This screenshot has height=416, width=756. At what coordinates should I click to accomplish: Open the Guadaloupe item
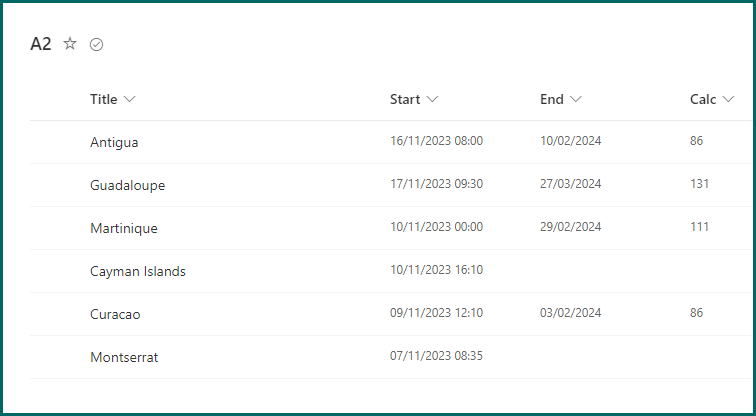click(x=127, y=185)
